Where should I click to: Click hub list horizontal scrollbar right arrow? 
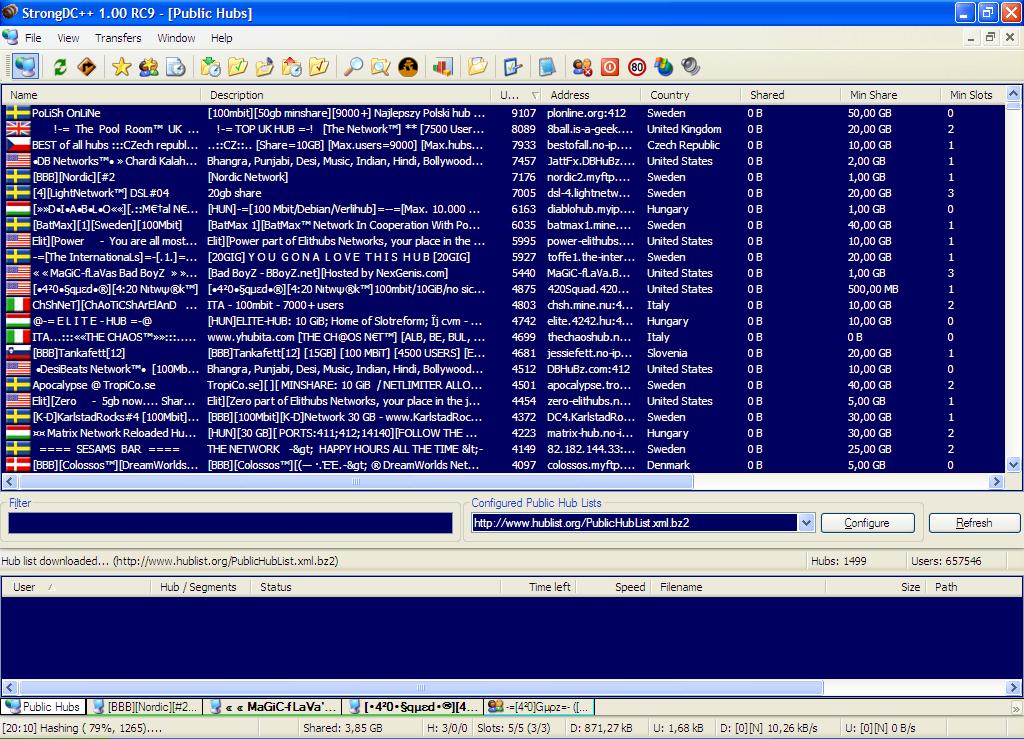tap(996, 482)
